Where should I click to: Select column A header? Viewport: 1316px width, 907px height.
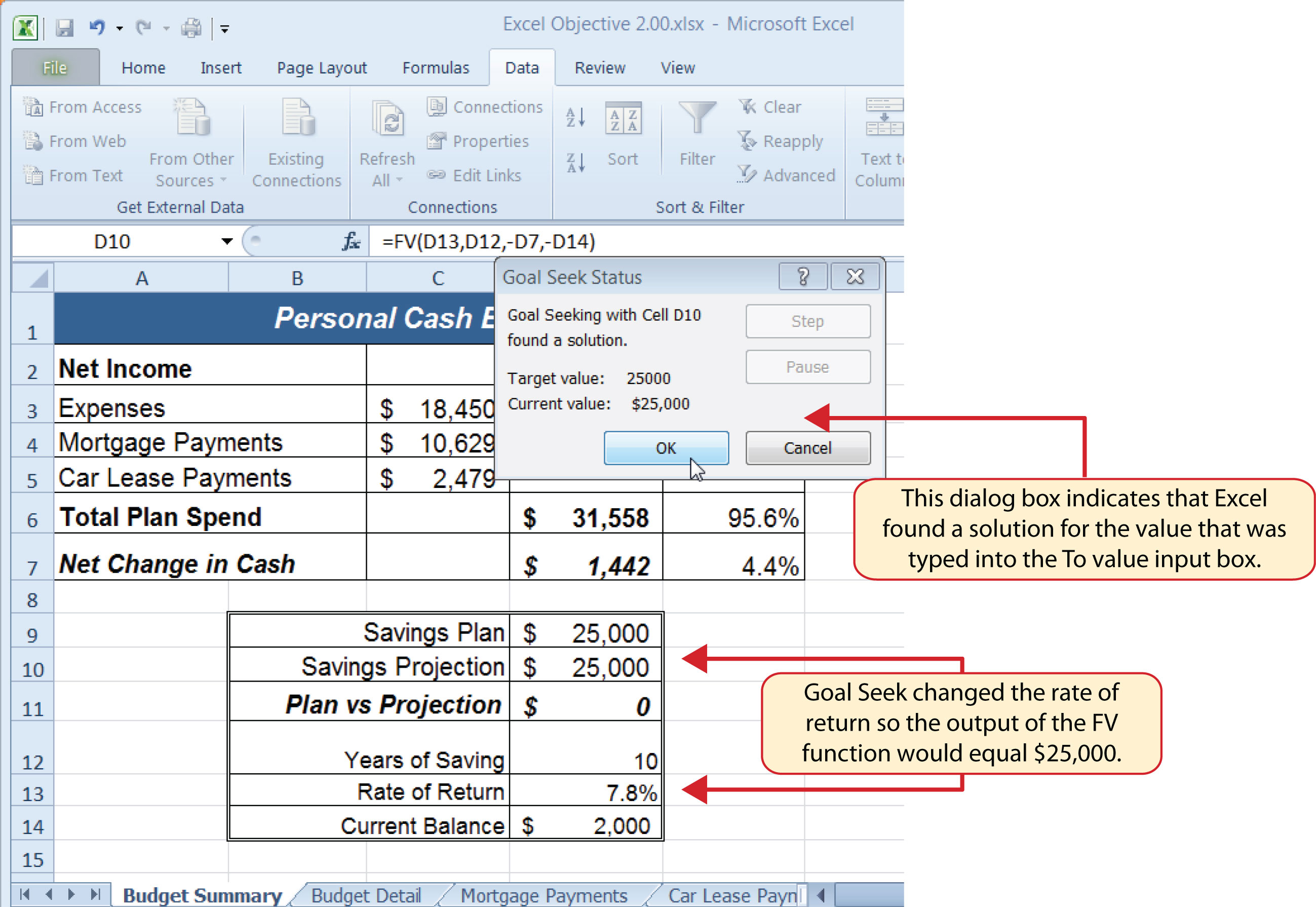click(x=141, y=278)
